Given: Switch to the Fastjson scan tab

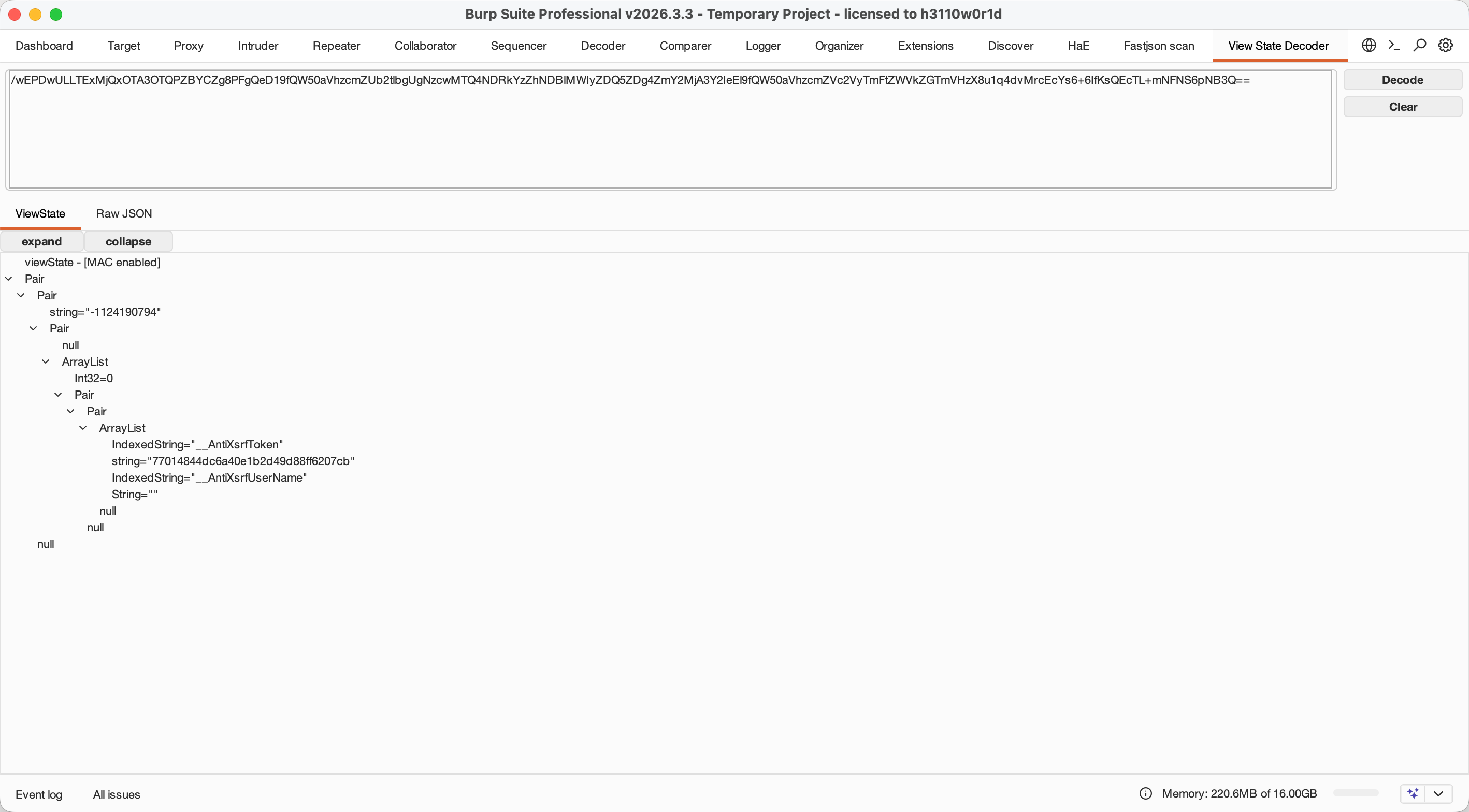Looking at the screenshot, I should tap(1159, 46).
